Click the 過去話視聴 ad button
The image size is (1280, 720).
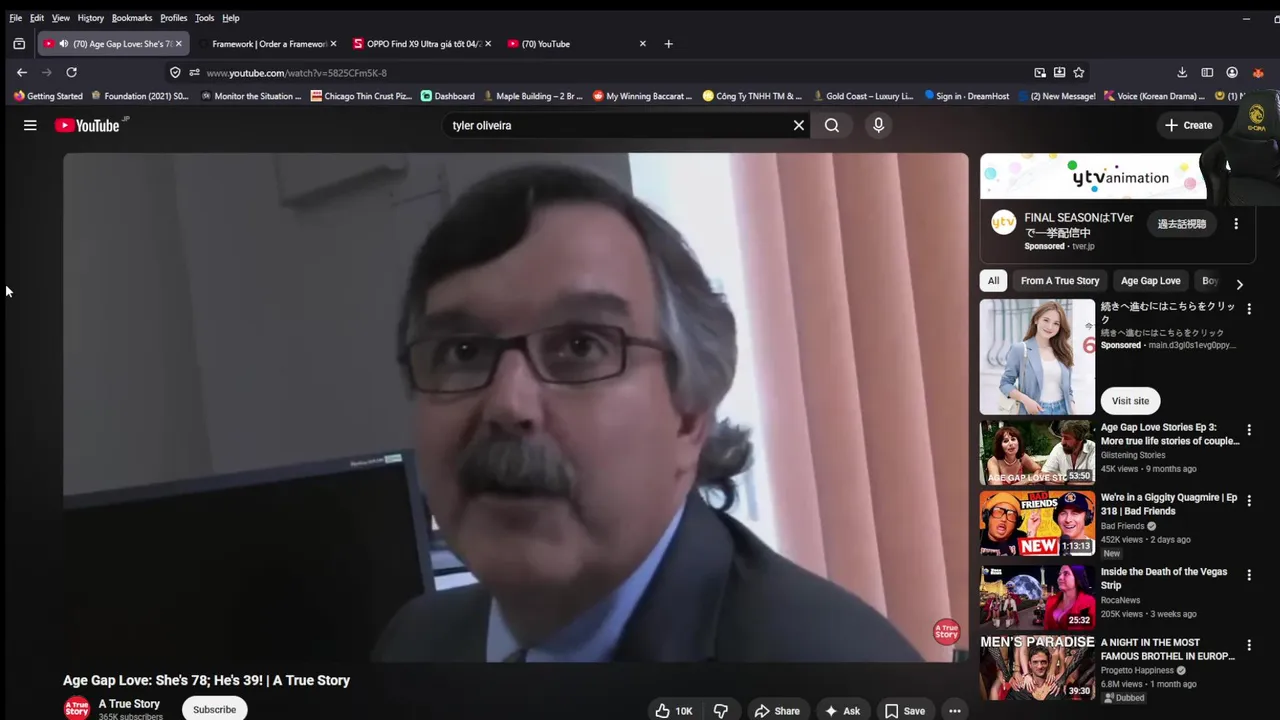(1182, 224)
